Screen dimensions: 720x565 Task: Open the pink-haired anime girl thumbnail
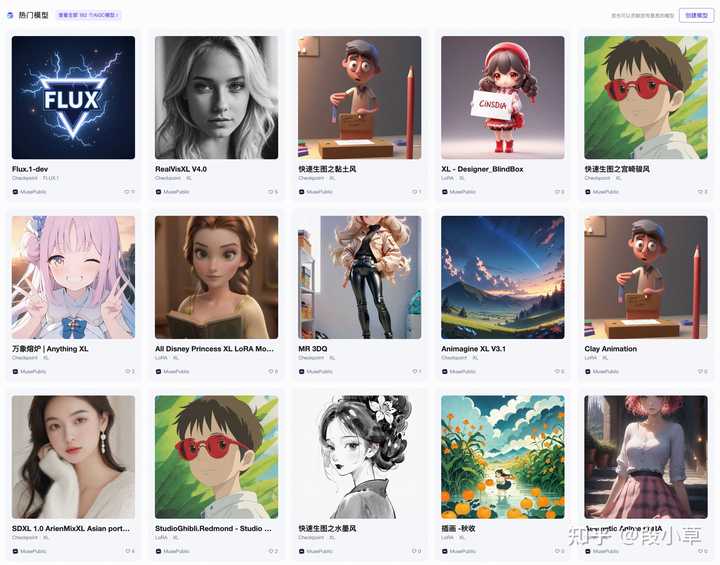73,277
